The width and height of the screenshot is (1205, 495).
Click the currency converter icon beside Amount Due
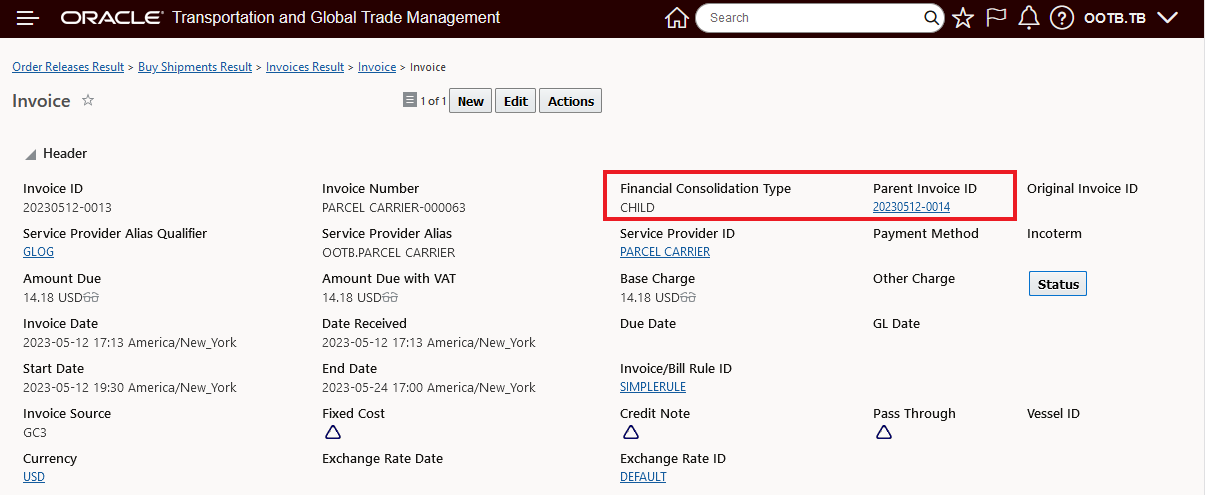click(x=93, y=298)
